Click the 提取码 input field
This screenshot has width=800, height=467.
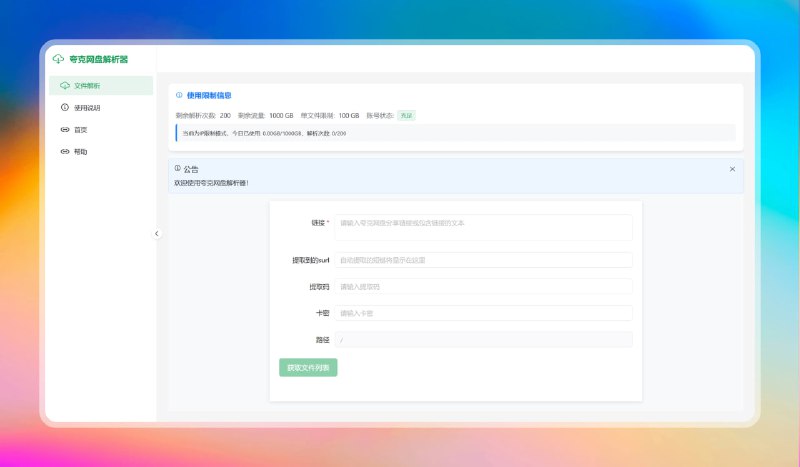tap(484, 286)
